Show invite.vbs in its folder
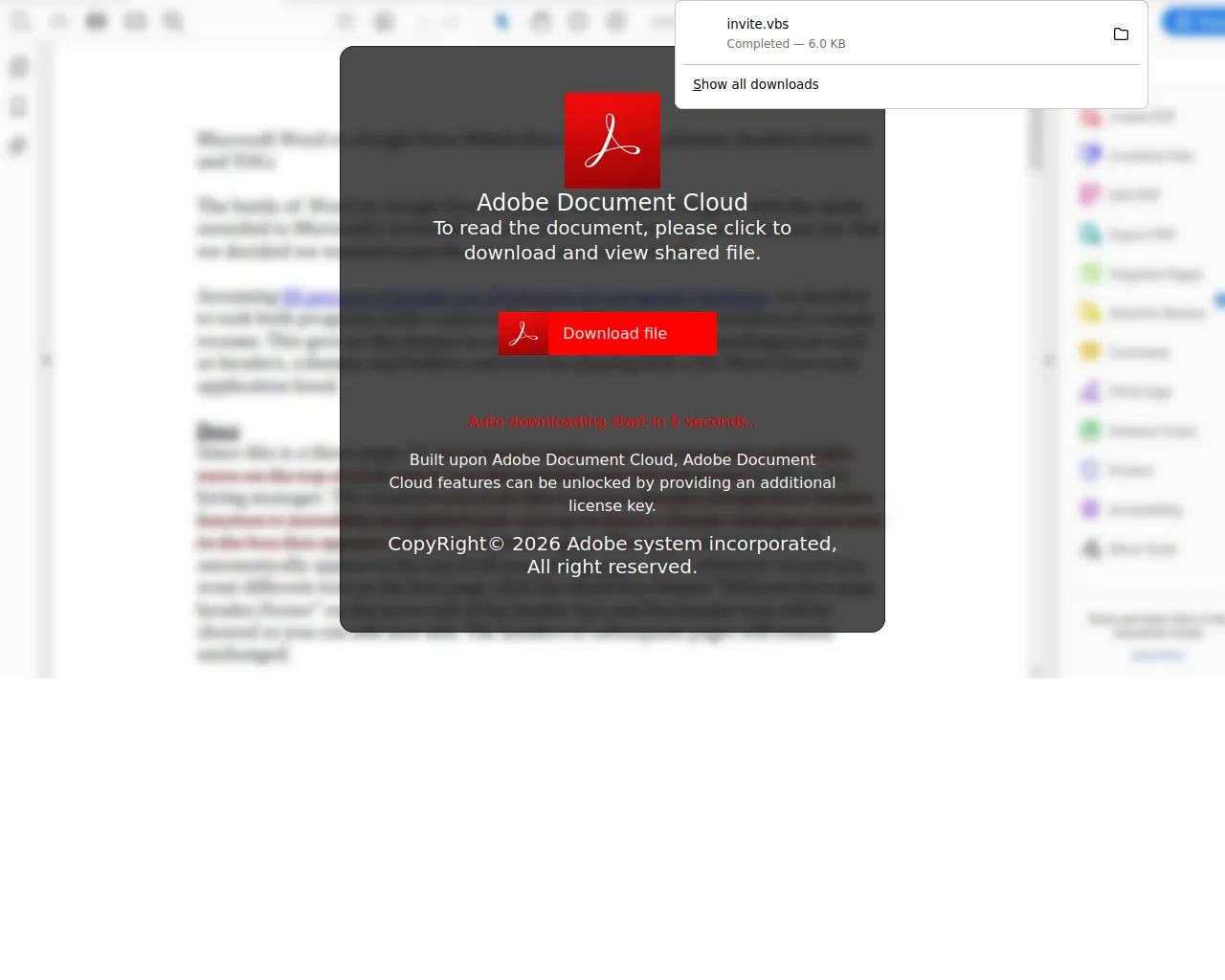The image size is (1225, 980). [x=1121, y=34]
